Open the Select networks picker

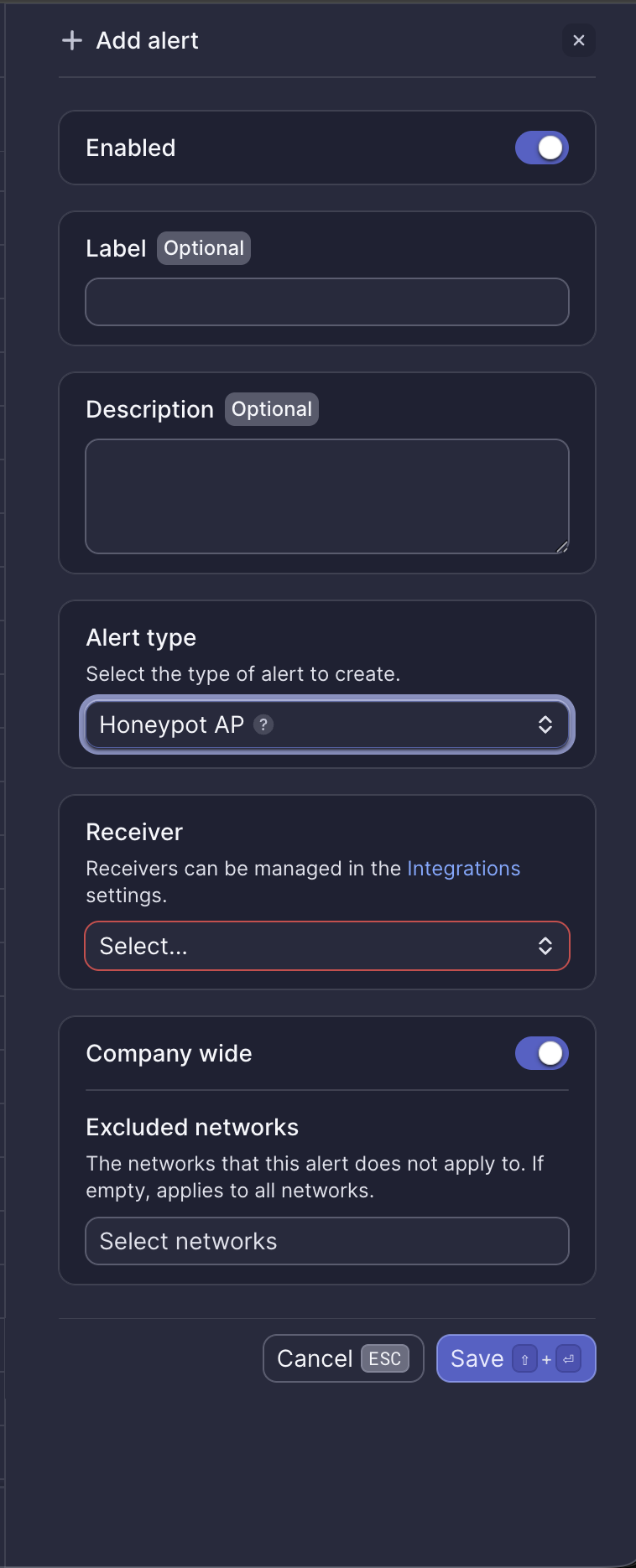327,1241
